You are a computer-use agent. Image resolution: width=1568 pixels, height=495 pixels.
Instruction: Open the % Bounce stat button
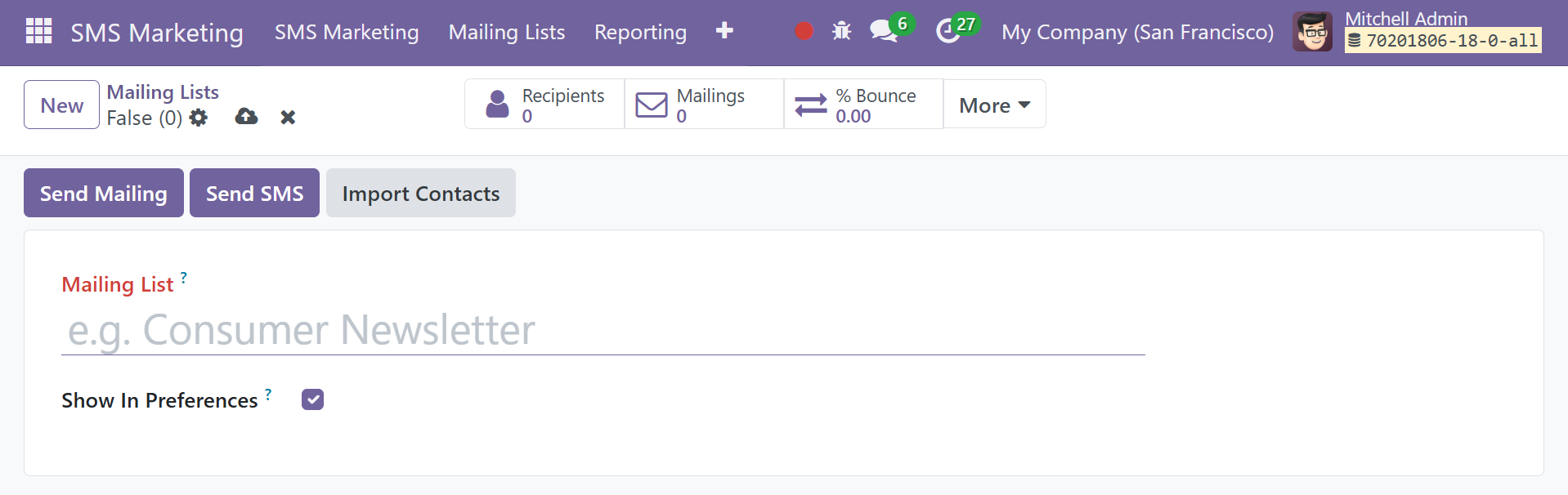pyautogui.click(x=863, y=105)
